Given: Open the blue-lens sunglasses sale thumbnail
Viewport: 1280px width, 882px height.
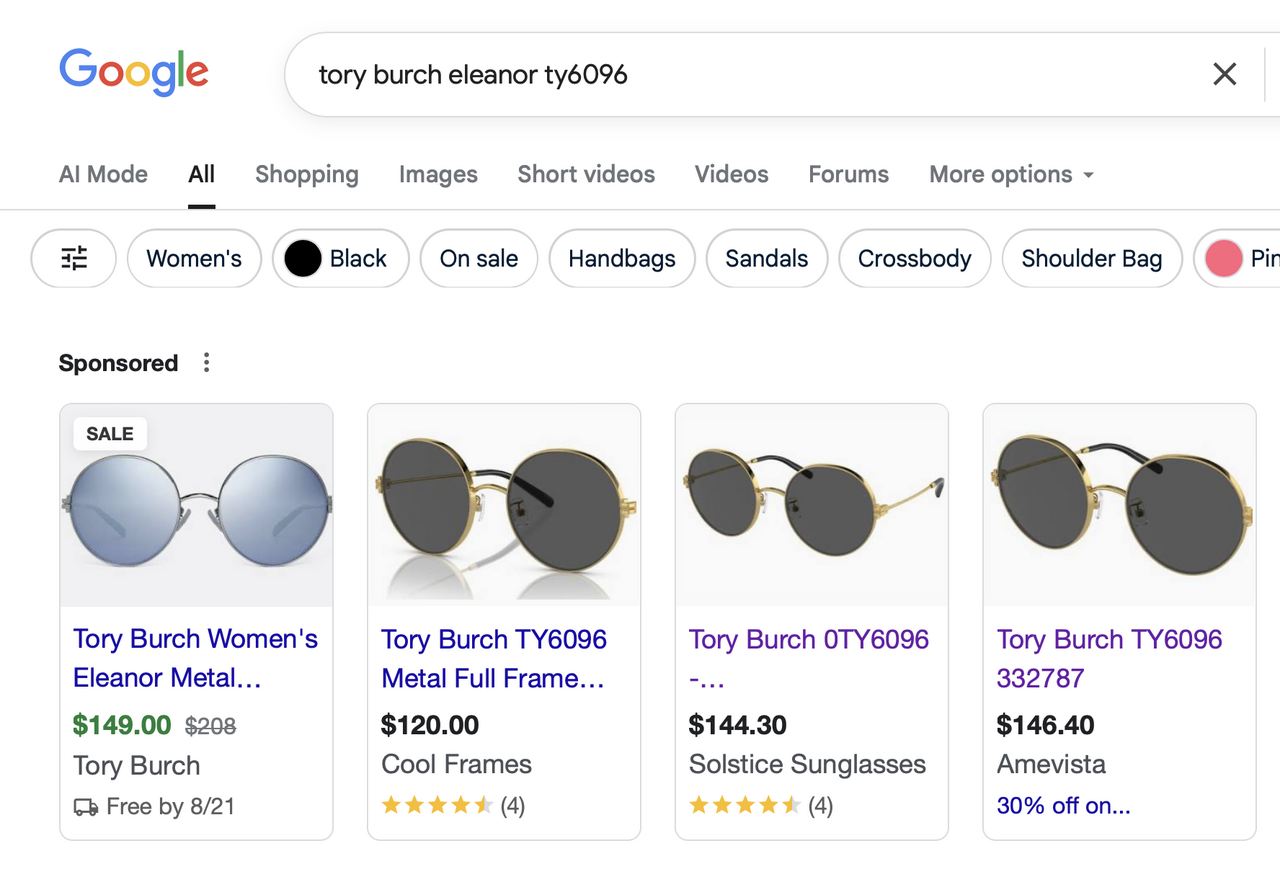Looking at the screenshot, I should tap(196, 505).
